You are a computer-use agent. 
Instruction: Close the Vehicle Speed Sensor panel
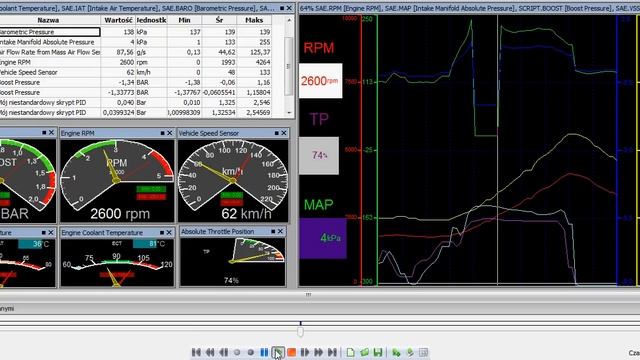pyautogui.click(x=284, y=133)
